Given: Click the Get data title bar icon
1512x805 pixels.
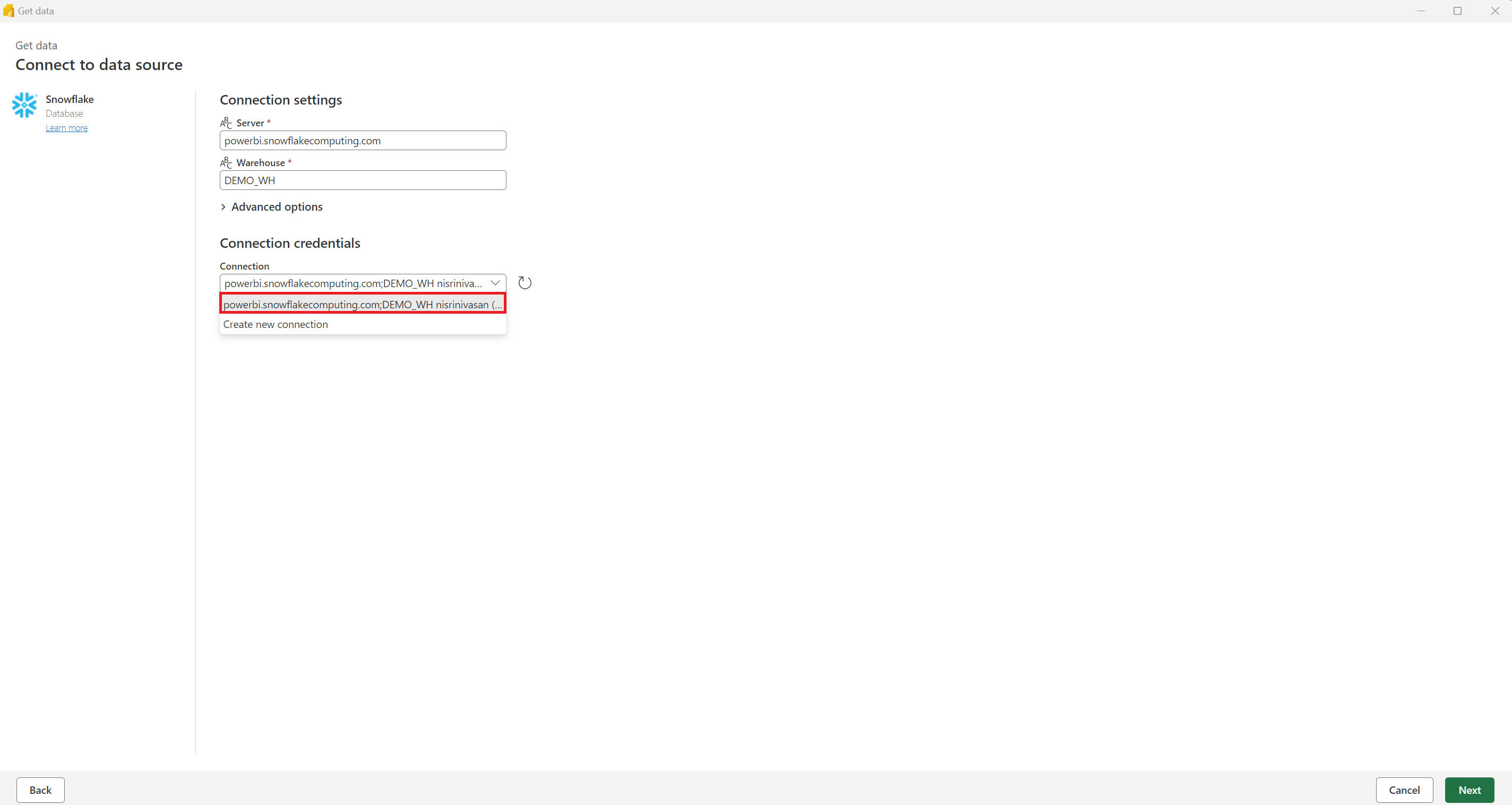Looking at the screenshot, I should (x=9, y=10).
